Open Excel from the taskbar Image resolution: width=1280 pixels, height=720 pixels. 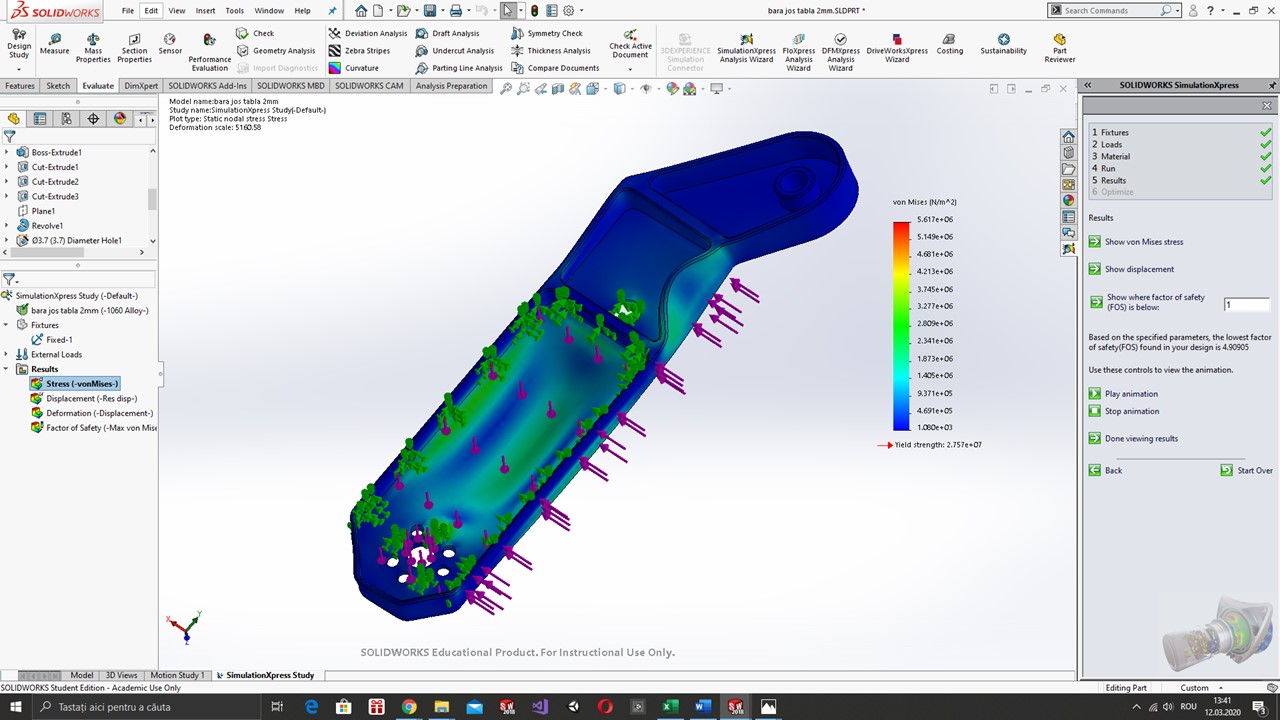[x=670, y=707]
